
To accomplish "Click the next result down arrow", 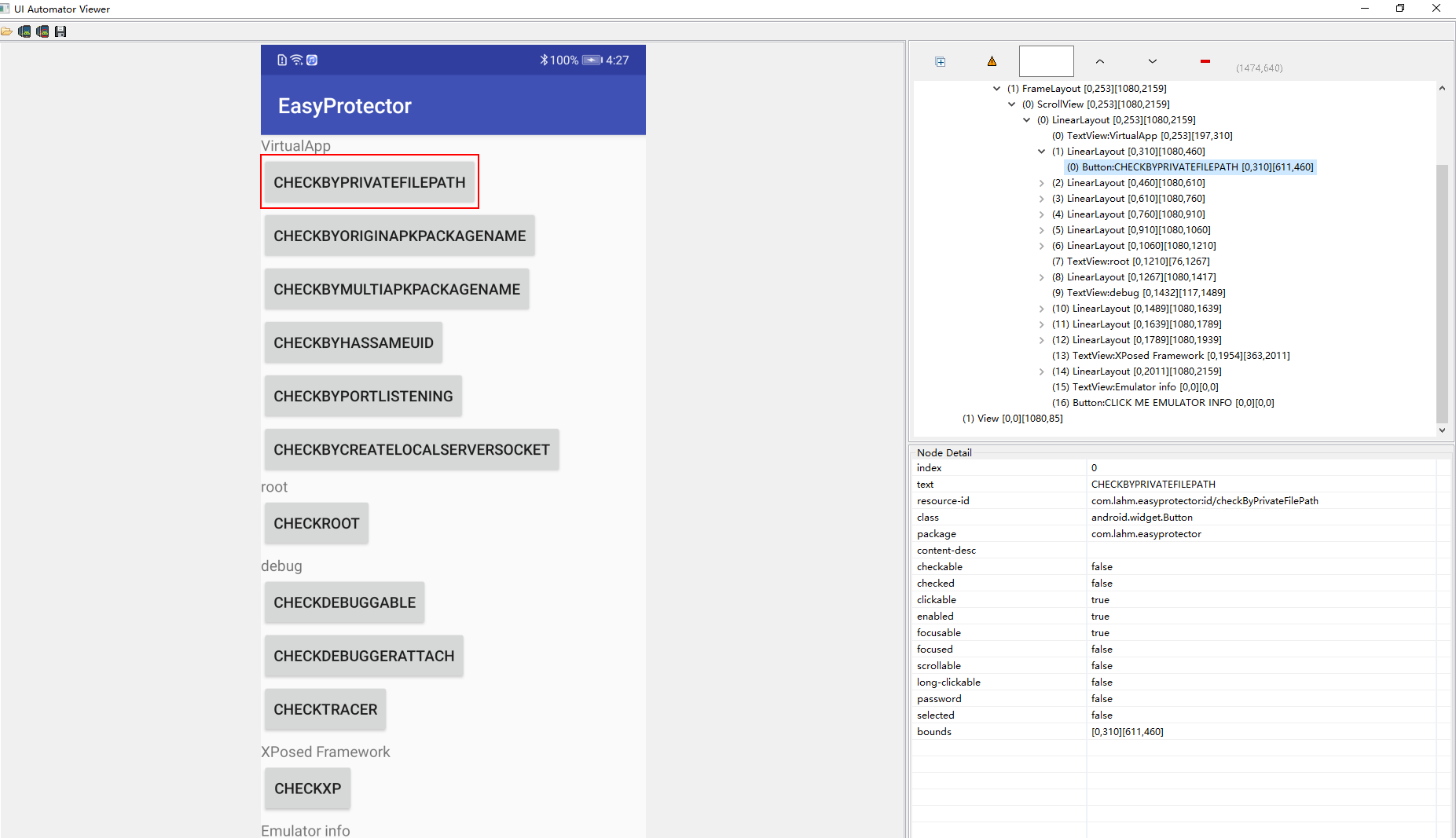I will (x=1153, y=61).
